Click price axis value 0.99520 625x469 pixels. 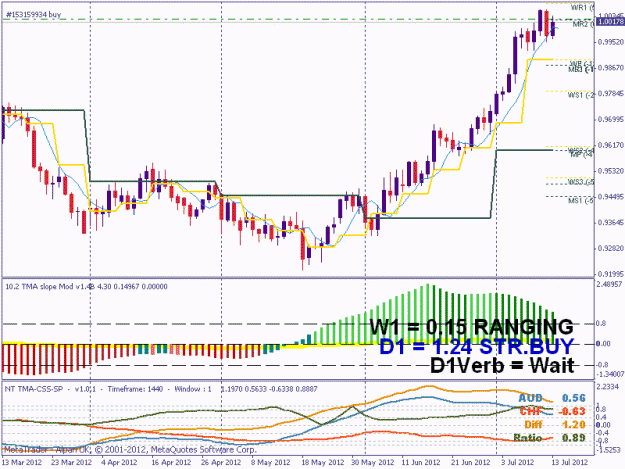click(611, 42)
